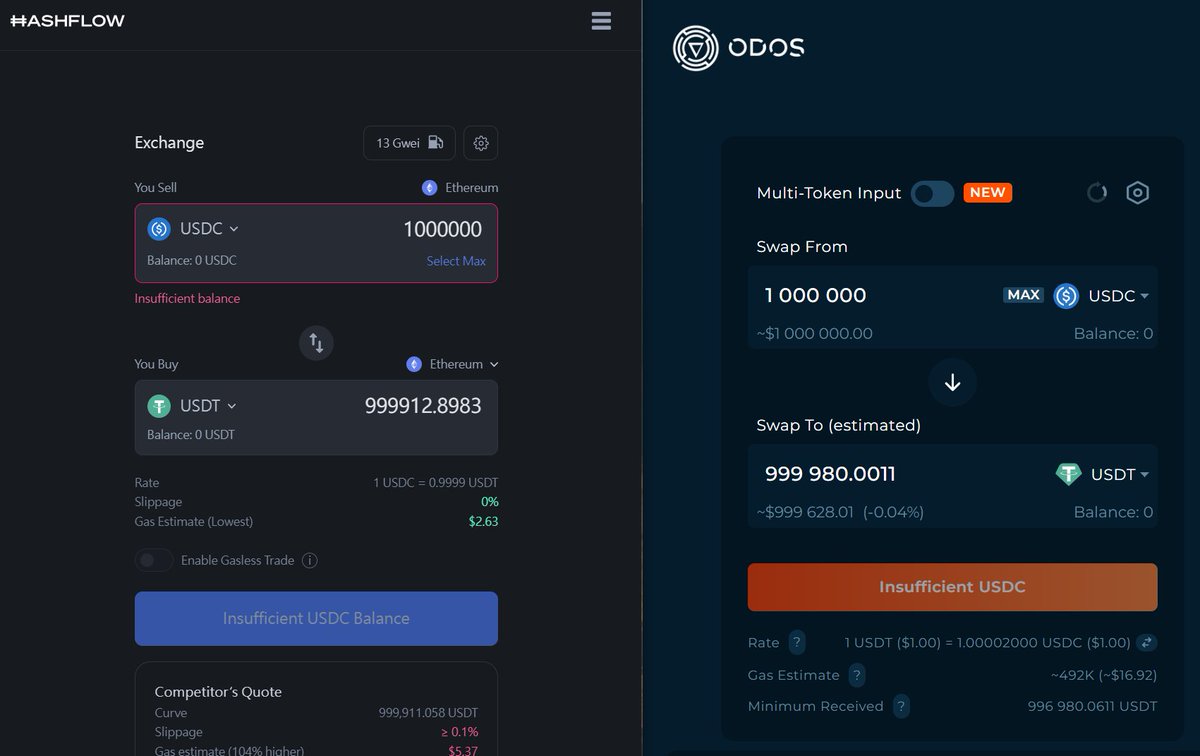Click the Hashflow buy amount 999912.8983
This screenshot has width=1200, height=756.
tap(423, 406)
